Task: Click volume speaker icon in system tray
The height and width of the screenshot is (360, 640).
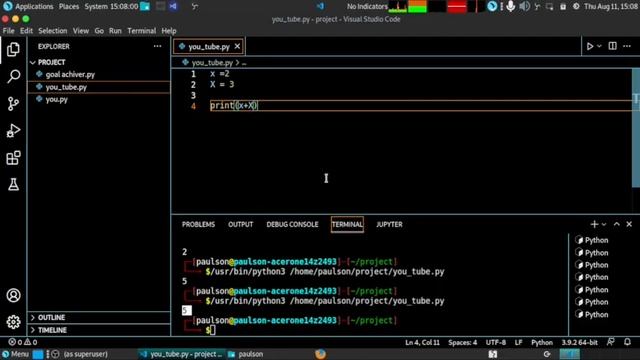Action: (524, 6)
